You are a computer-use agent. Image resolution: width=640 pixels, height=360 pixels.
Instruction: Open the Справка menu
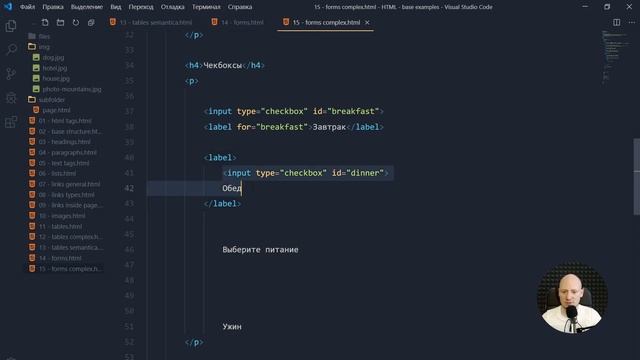point(240,7)
